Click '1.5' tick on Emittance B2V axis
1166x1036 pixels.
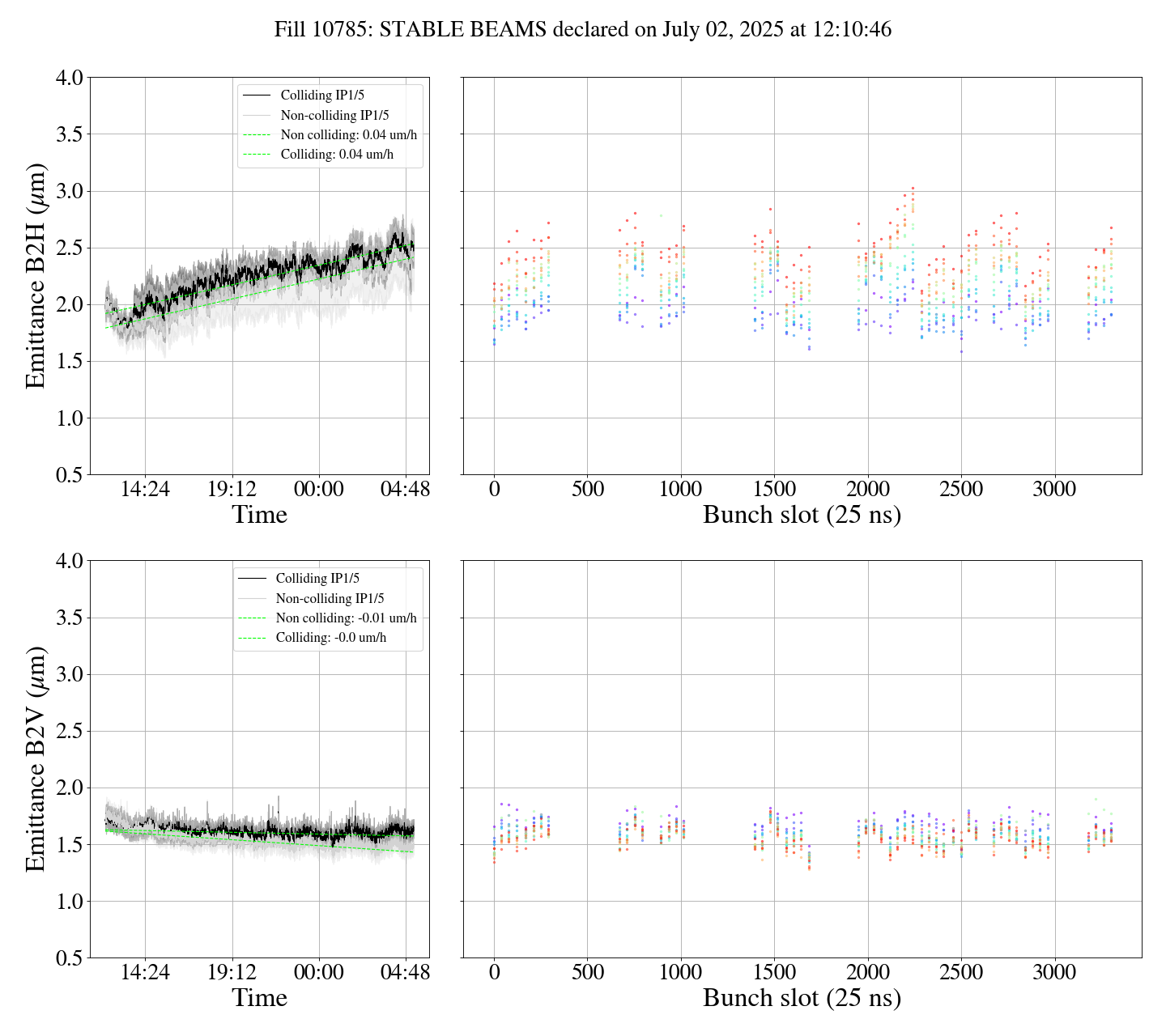[69, 845]
